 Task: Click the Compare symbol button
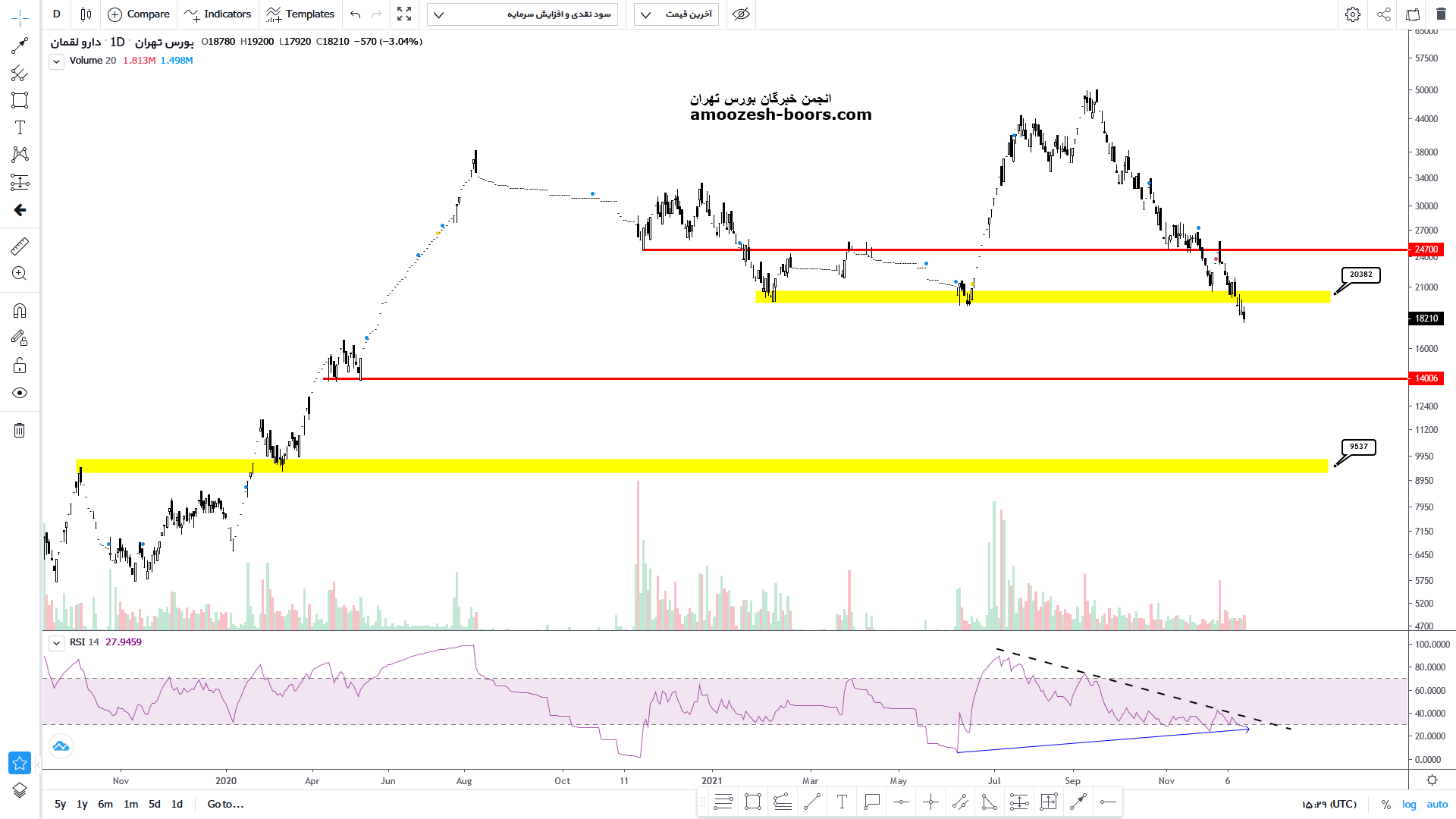(x=139, y=14)
